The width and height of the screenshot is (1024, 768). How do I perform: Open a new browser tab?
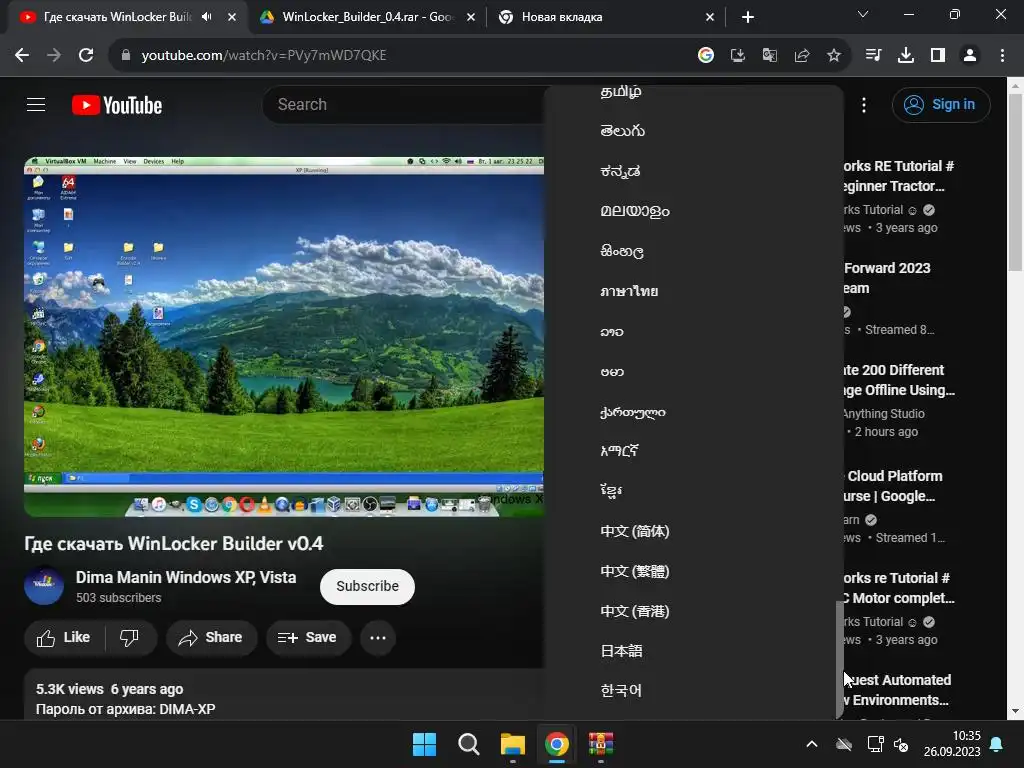click(748, 17)
